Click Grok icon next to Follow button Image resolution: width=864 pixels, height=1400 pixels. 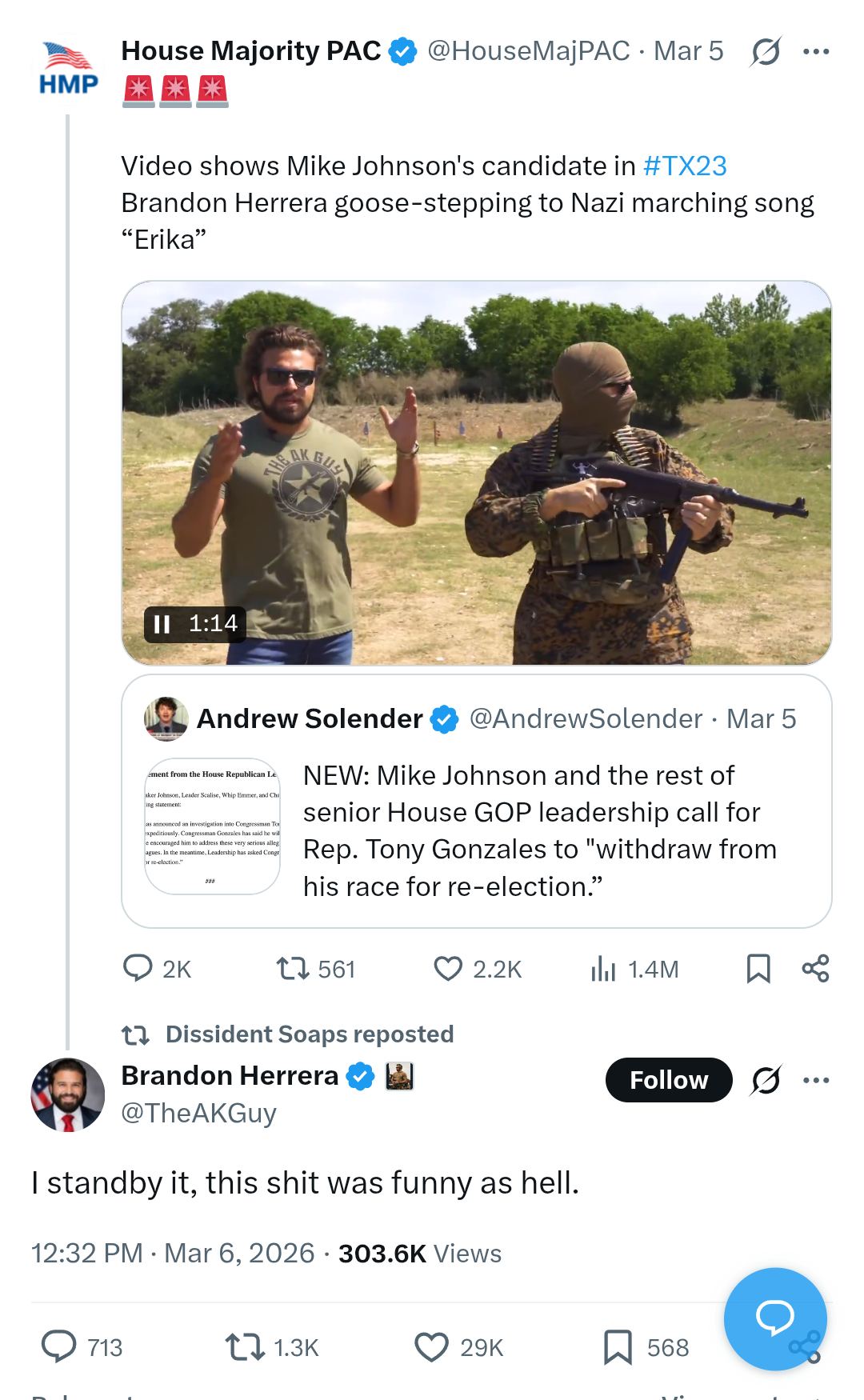click(766, 1080)
